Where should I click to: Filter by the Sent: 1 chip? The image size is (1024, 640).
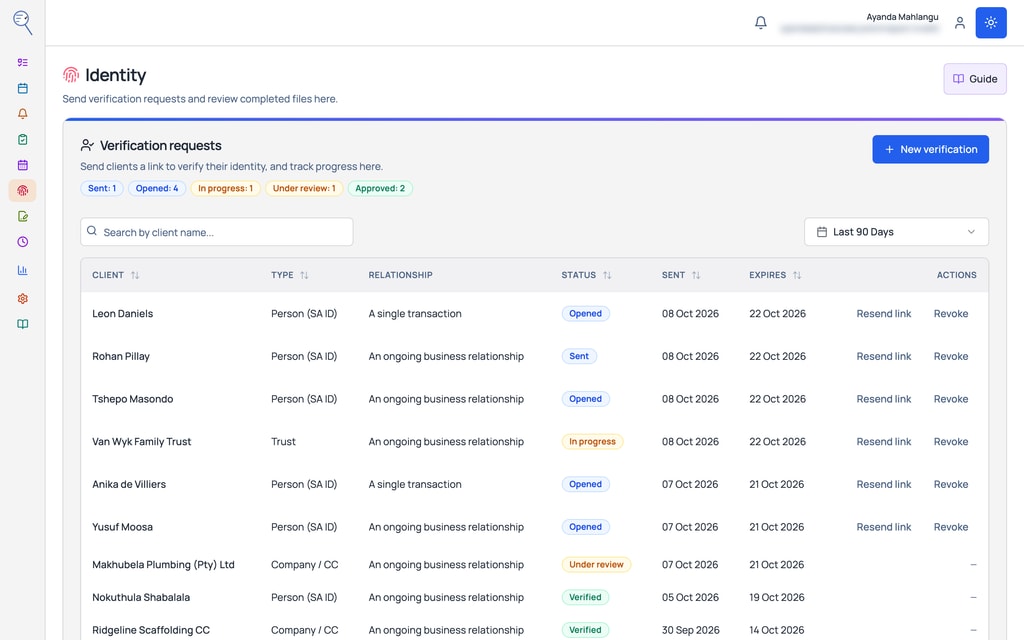click(102, 188)
